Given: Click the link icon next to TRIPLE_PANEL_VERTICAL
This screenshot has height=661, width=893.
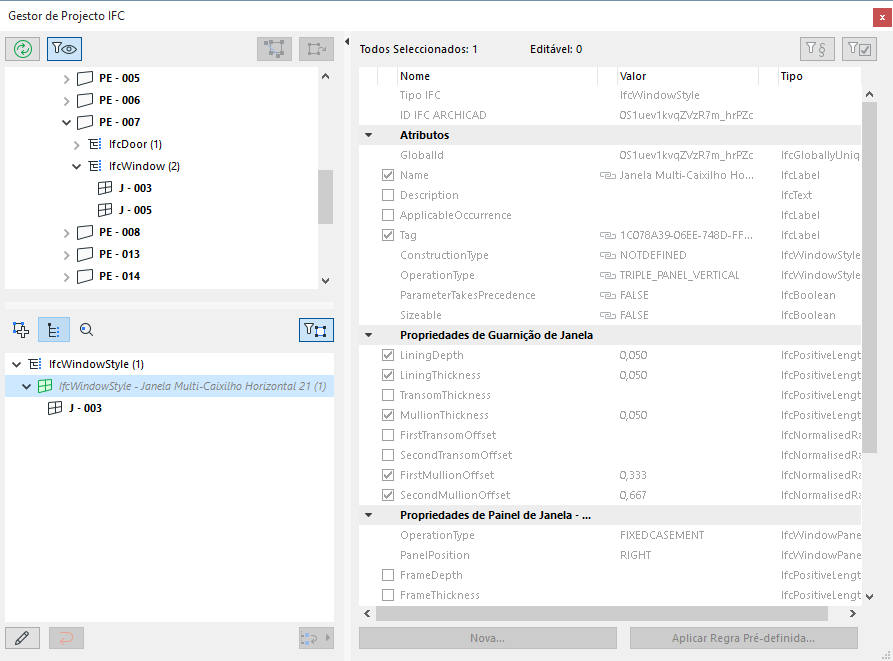Looking at the screenshot, I should [608, 276].
